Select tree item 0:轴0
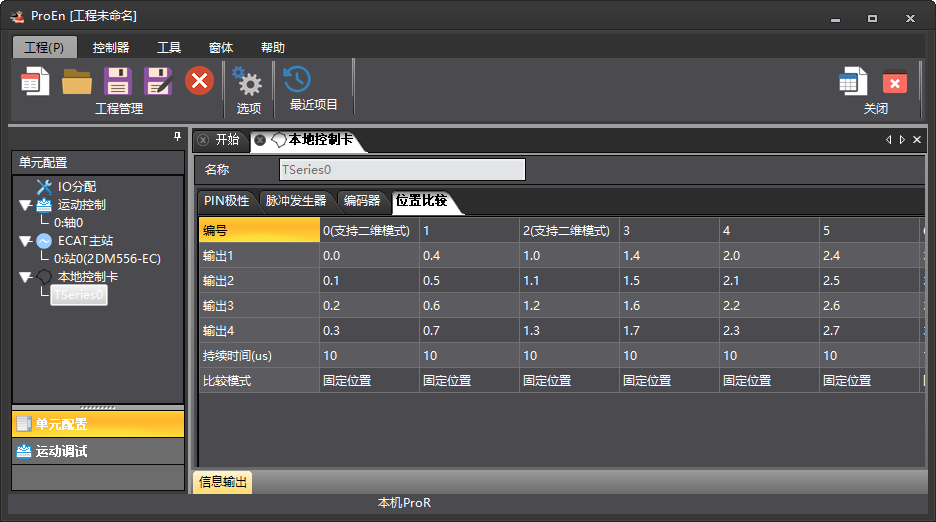Screen dimensions: 936x522 point(69,223)
